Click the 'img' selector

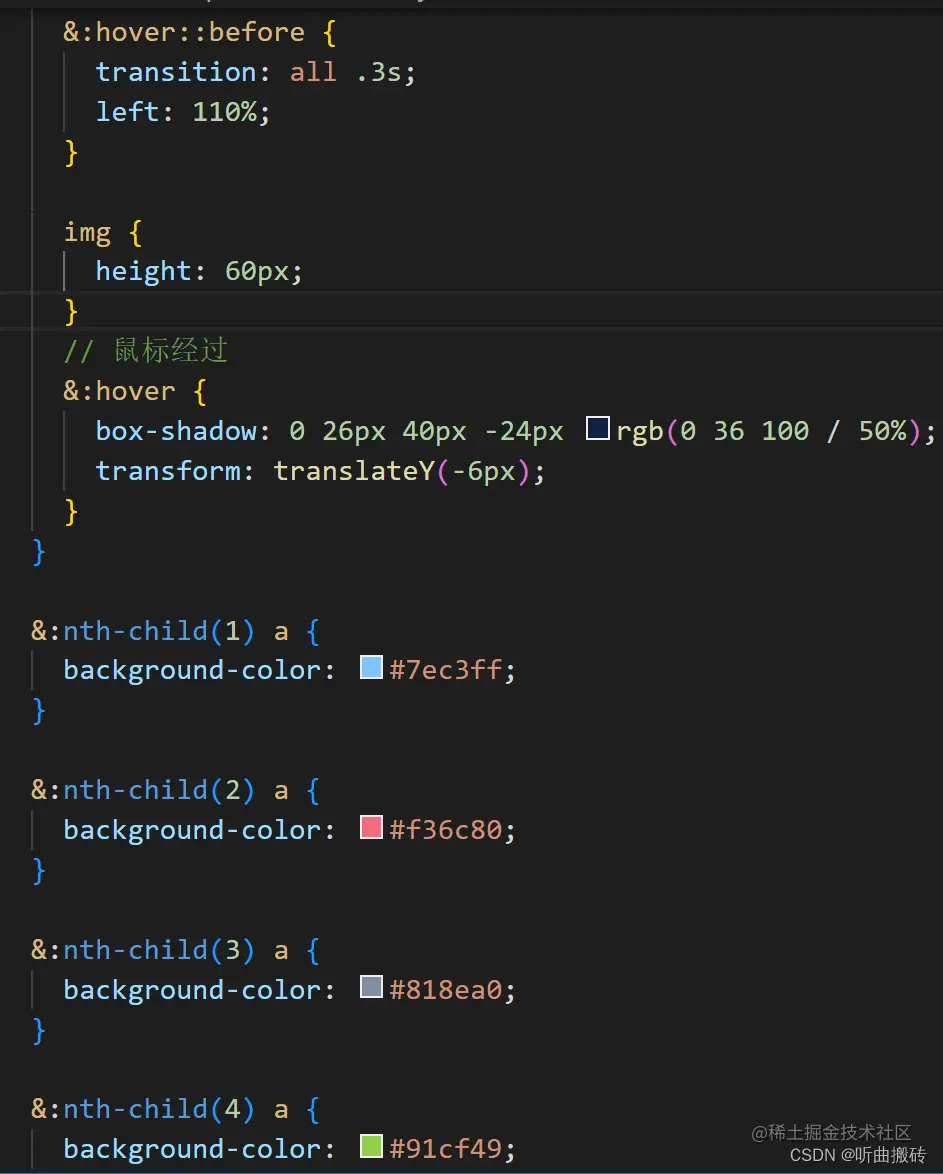(87, 232)
